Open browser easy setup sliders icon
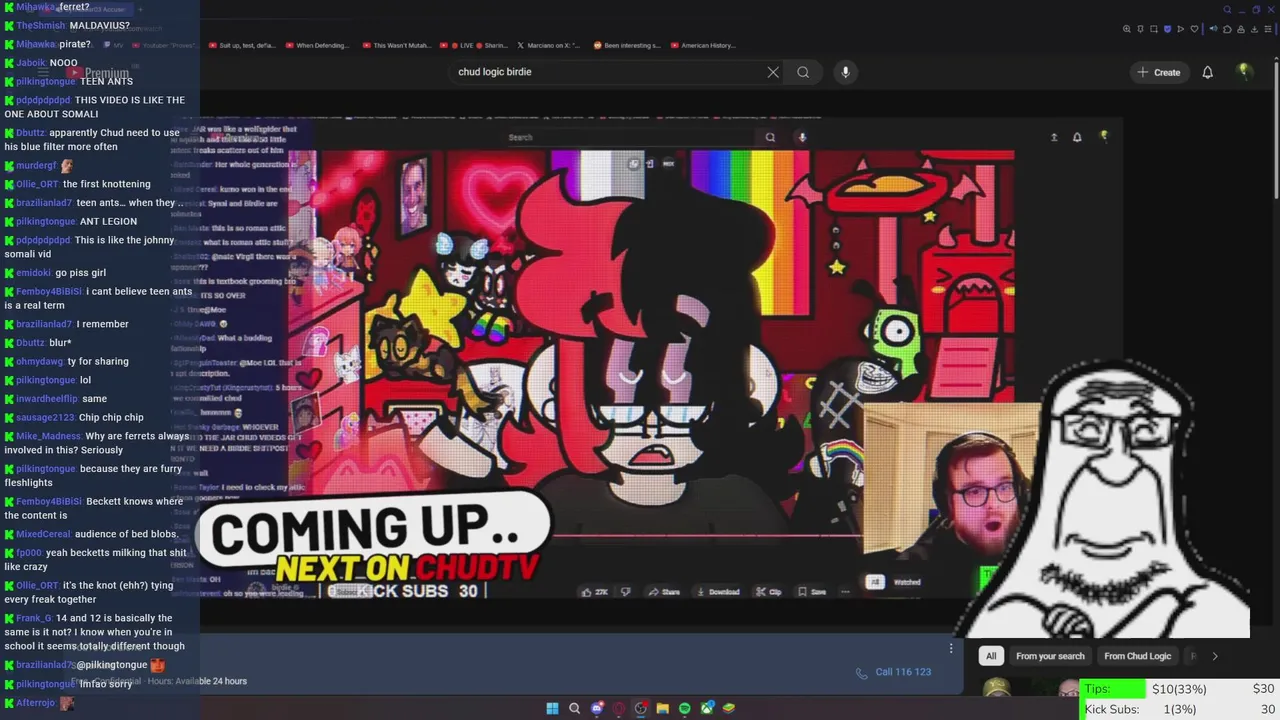Viewport: 1280px width, 720px height. [x=1268, y=29]
